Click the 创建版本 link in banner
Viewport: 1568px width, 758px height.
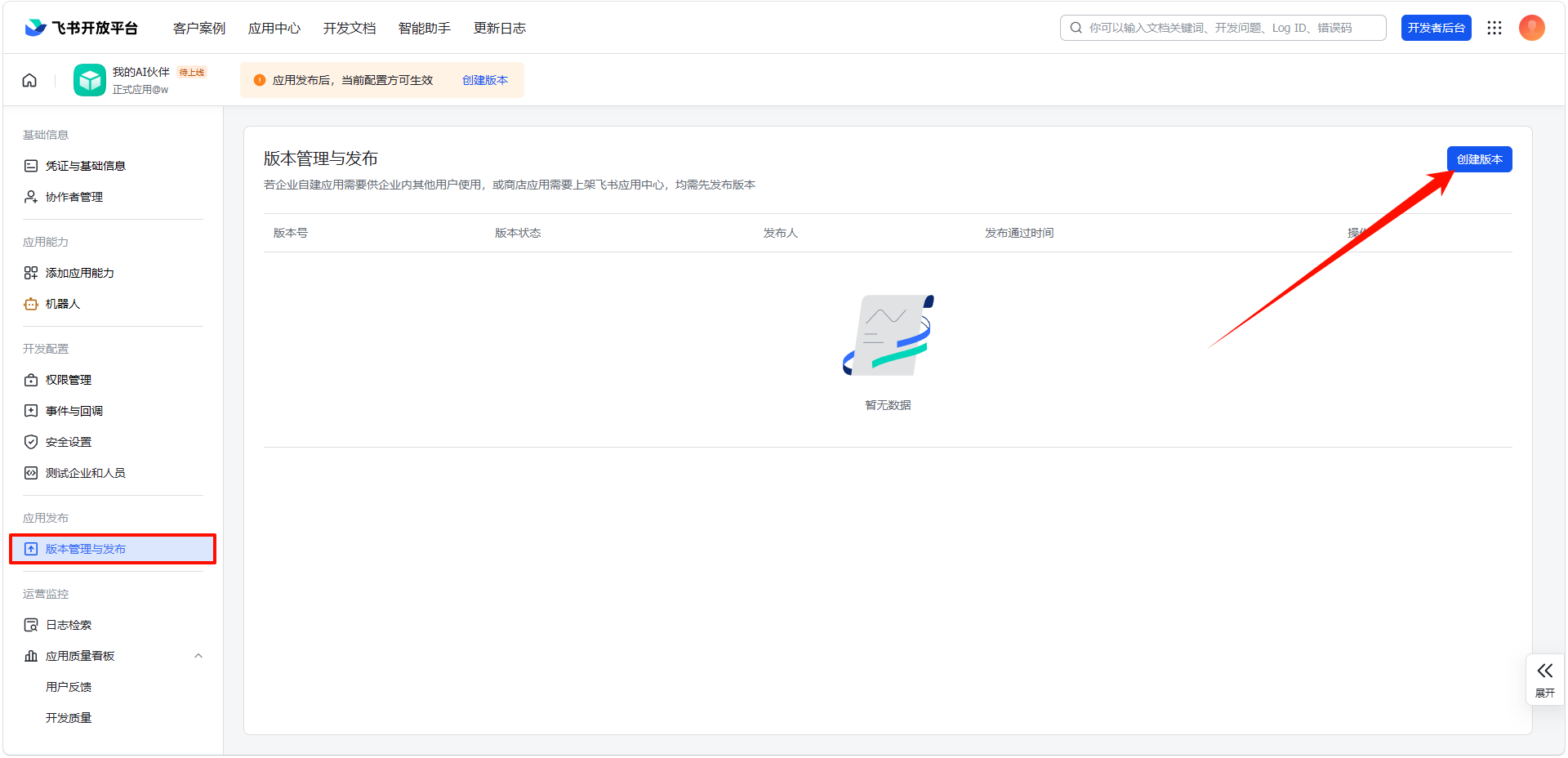[x=485, y=80]
